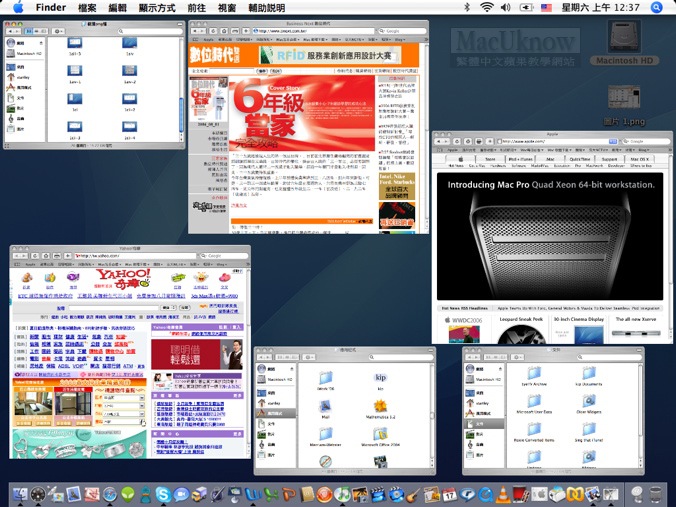Open Microsoft Office 2004 folder
Screen dimensions: 676x507
380,437
